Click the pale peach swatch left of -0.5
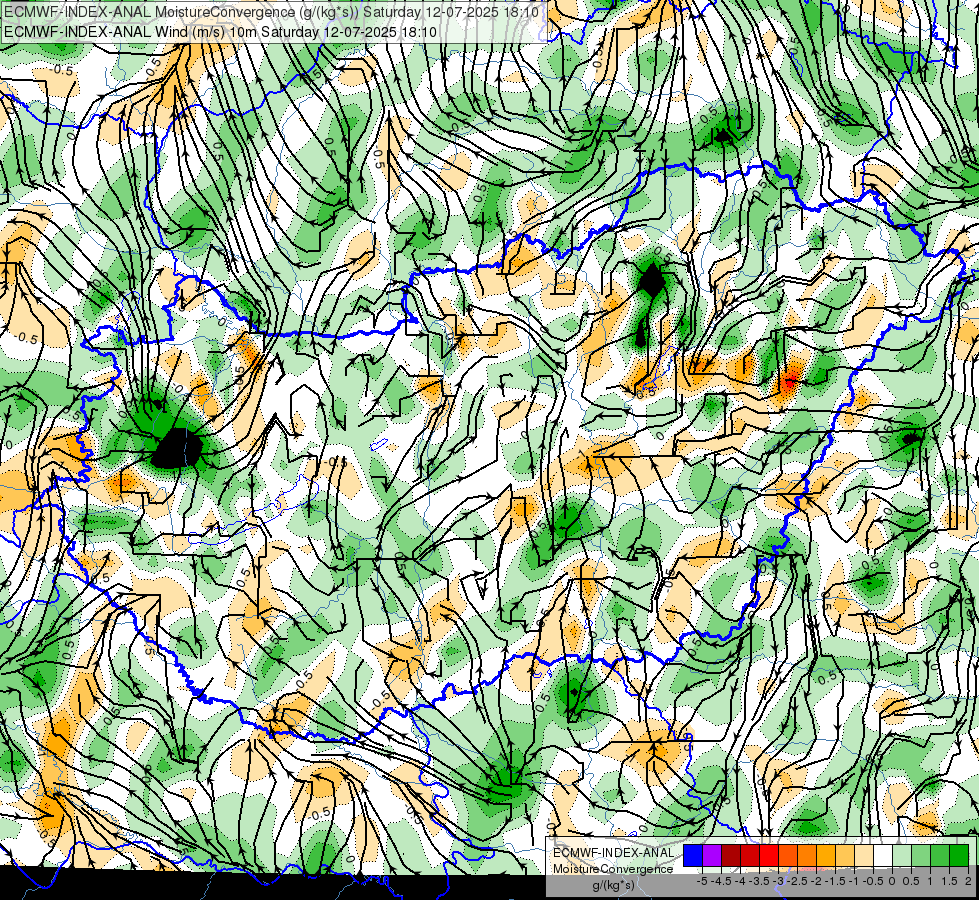The image size is (979, 900). coord(864,855)
